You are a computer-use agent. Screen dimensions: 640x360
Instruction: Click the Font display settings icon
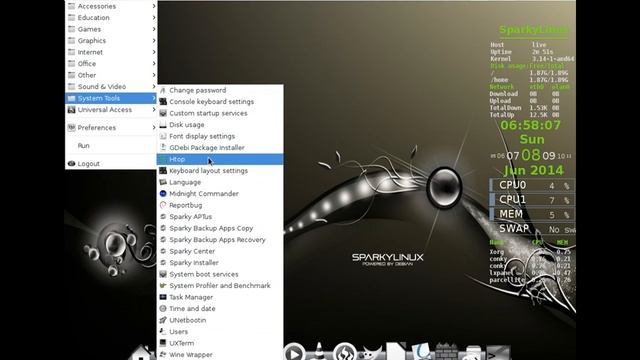pyautogui.click(x=163, y=136)
